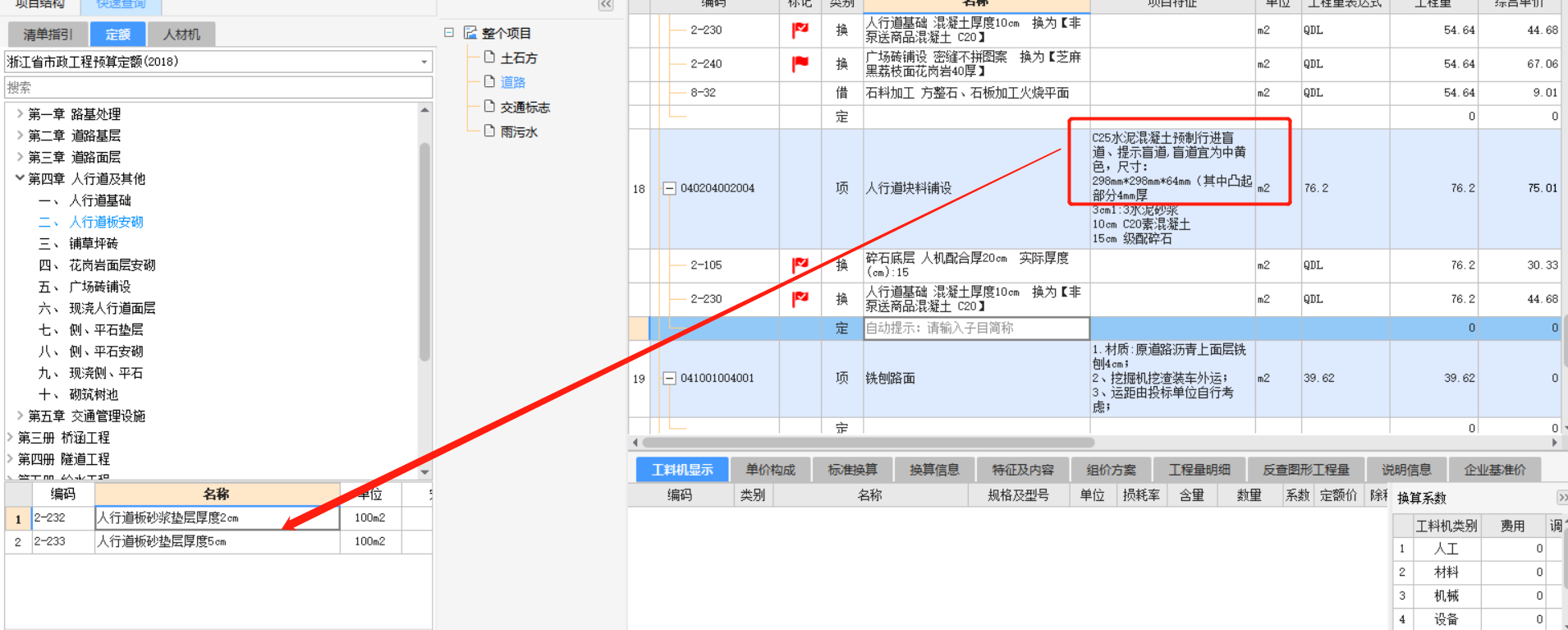This screenshot has height=630, width=1568.
Task: Select 八、侧、平石安砌 tree item
Action: click(x=90, y=351)
